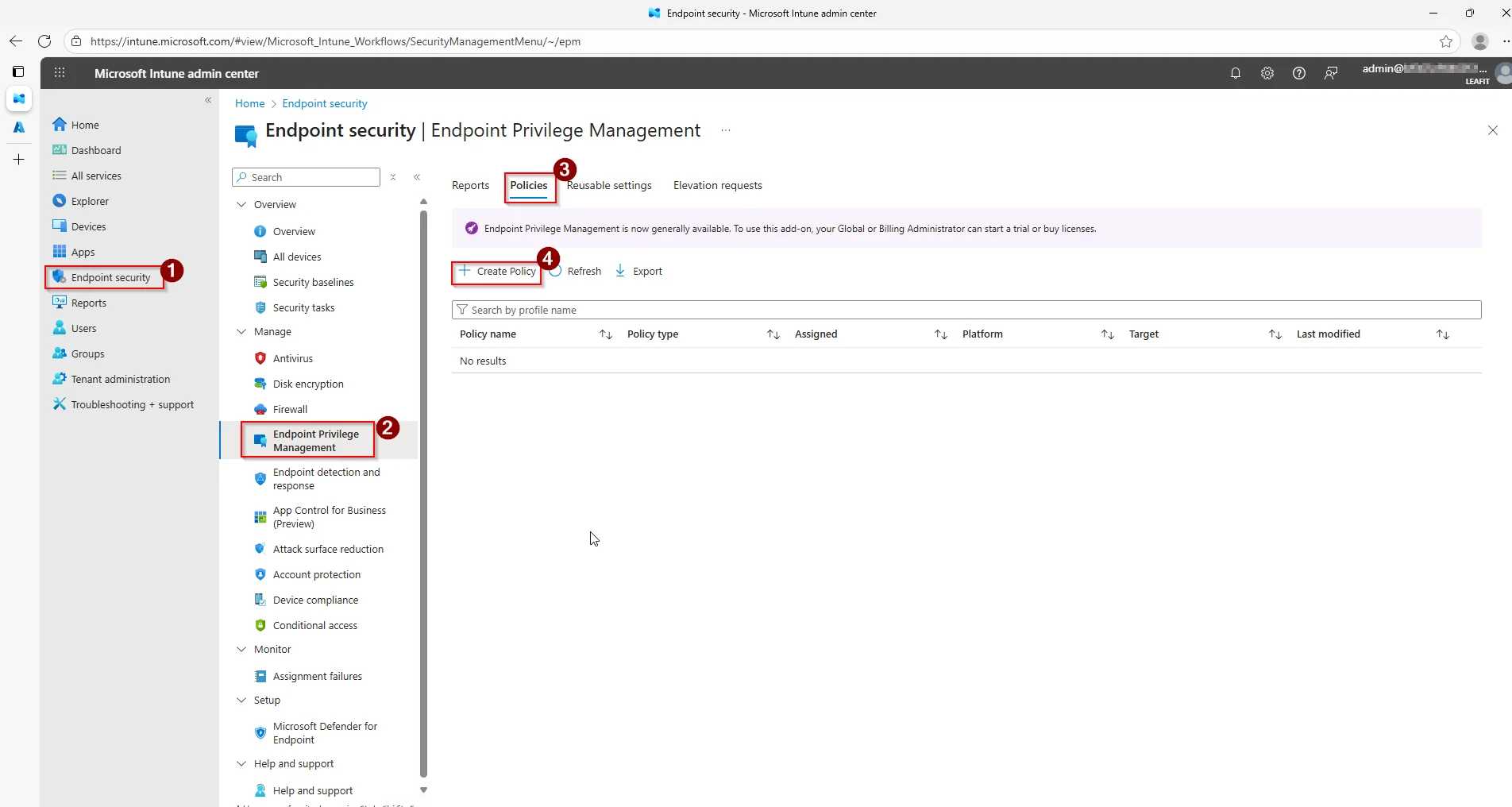Open the Reports item in left navigation

[x=89, y=303]
